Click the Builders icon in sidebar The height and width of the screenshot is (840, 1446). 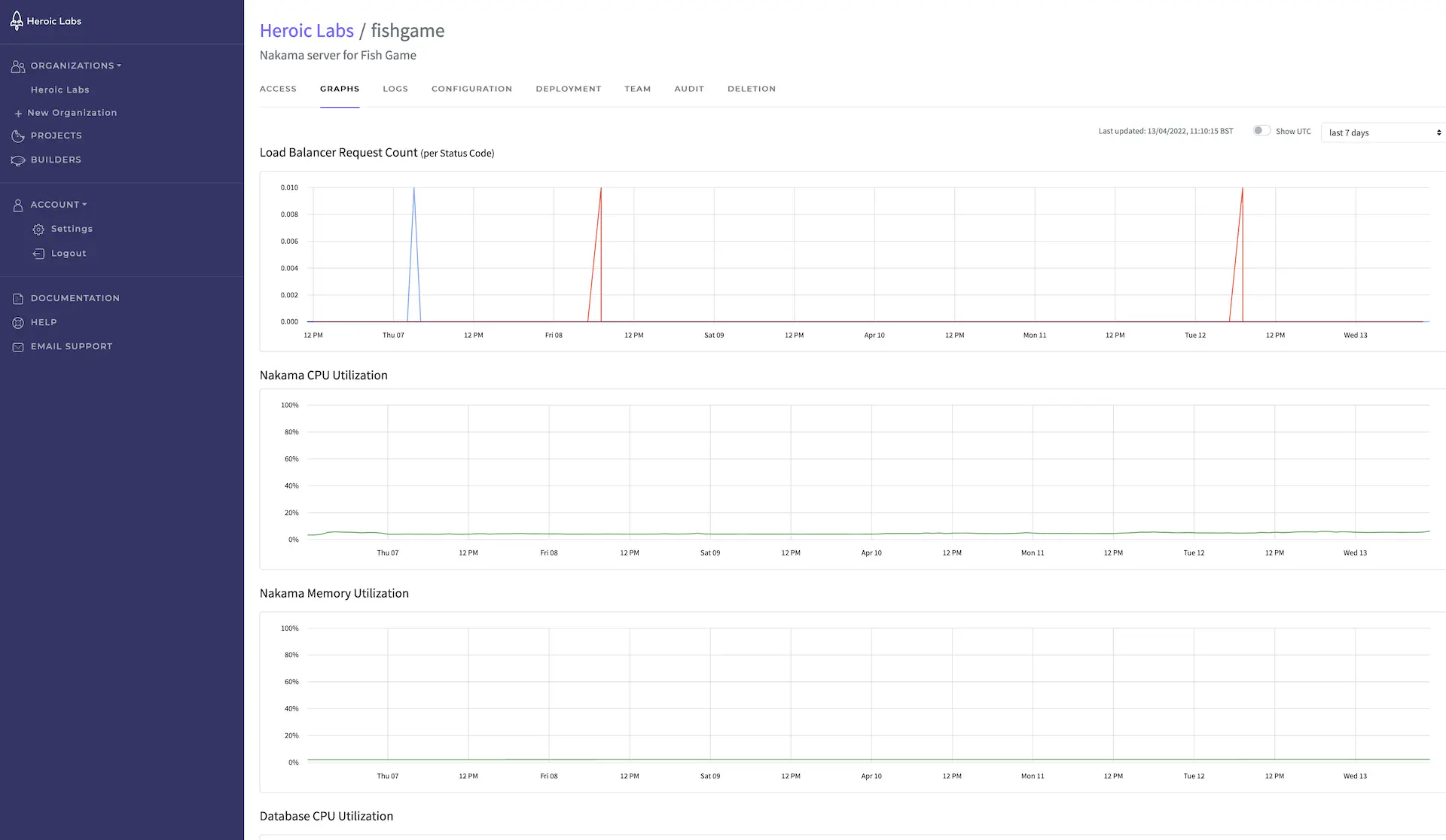pos(18,160)
